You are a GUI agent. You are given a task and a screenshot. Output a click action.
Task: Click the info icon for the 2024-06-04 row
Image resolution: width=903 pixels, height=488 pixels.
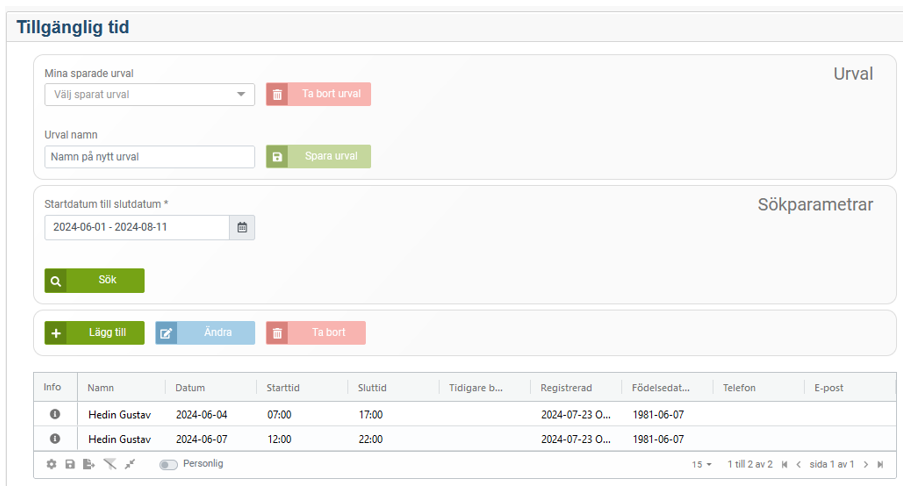[54, 414]
